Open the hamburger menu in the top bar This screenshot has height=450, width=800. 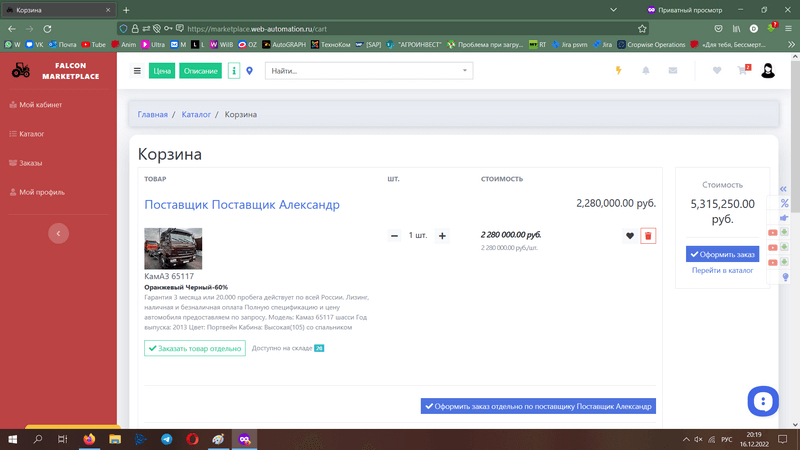(137, 71)
